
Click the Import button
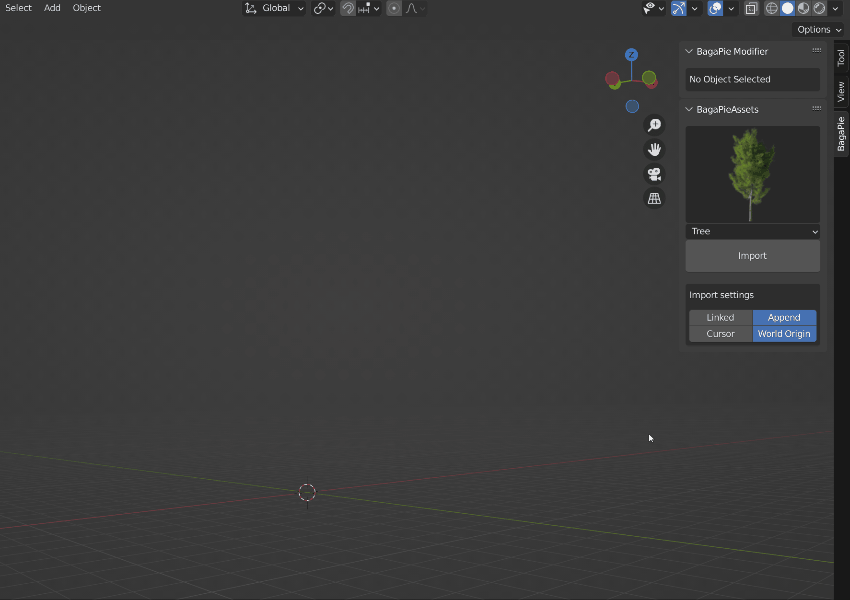point(752,256)
